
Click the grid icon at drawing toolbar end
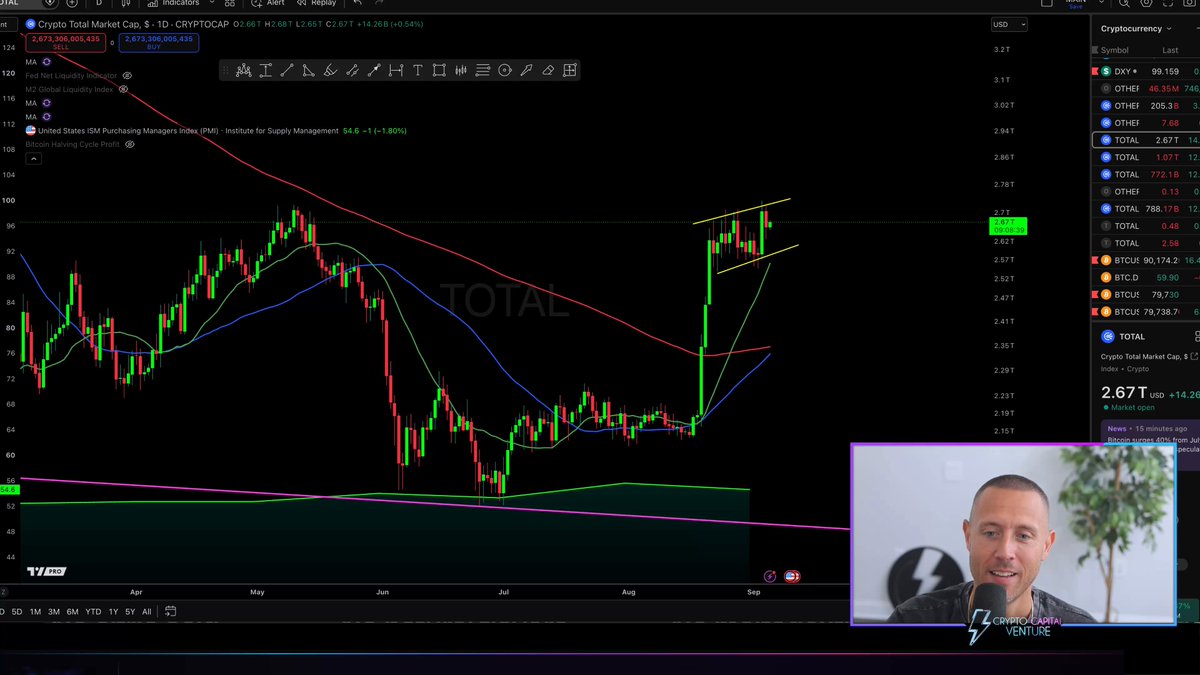(569, 70)
